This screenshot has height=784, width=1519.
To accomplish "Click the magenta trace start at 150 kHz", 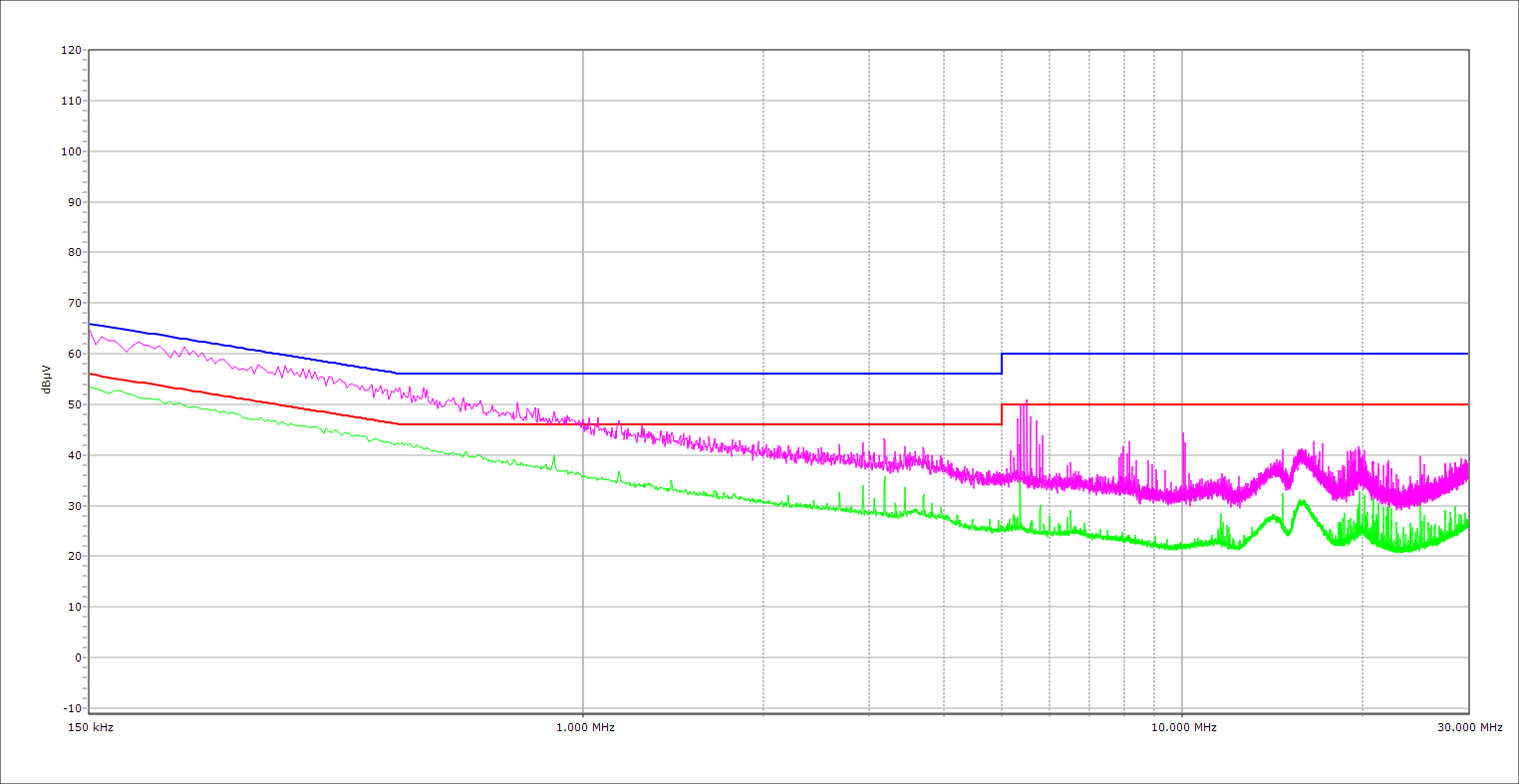I will [90, 328].
